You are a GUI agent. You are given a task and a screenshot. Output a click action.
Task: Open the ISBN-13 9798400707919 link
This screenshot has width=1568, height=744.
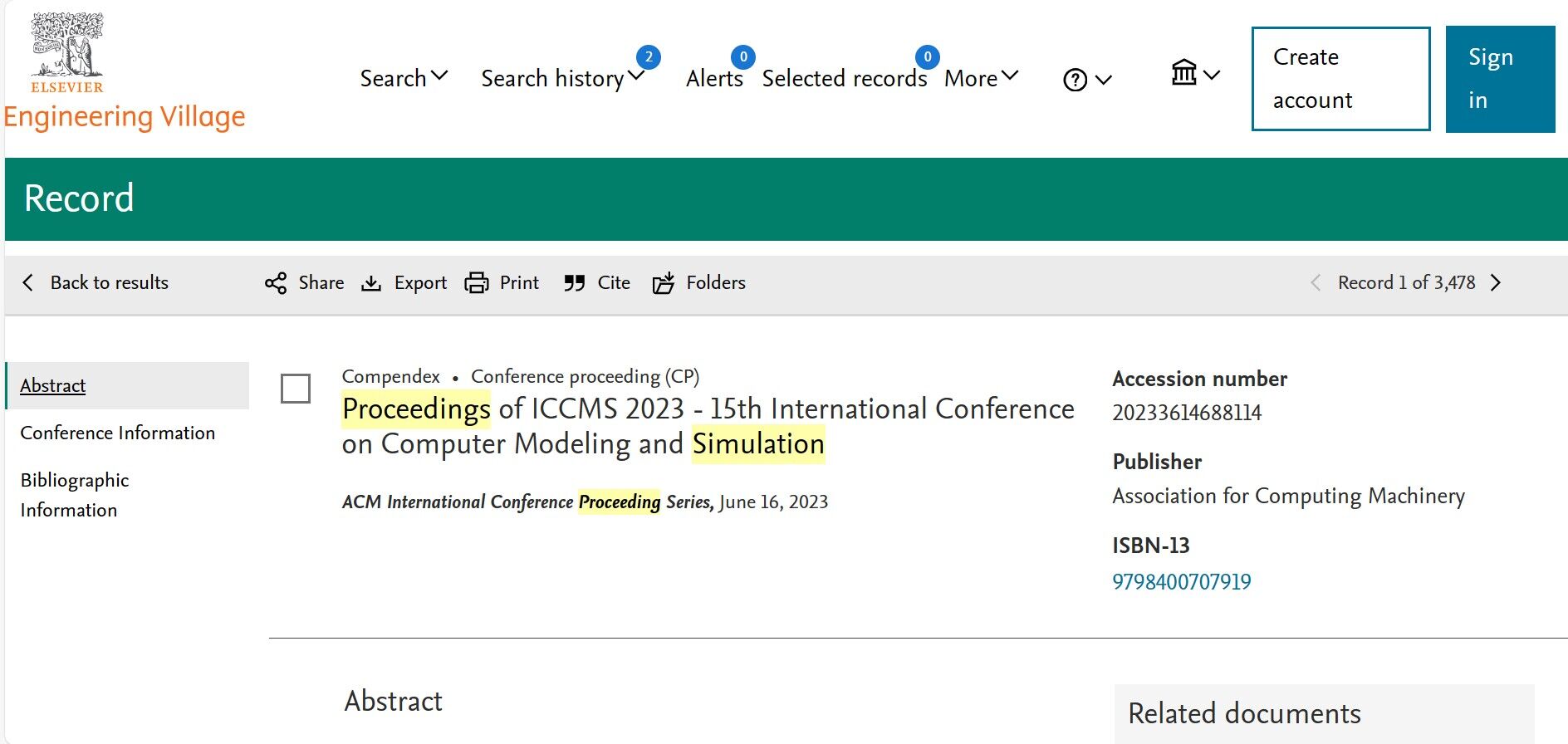click(1182, 581)
